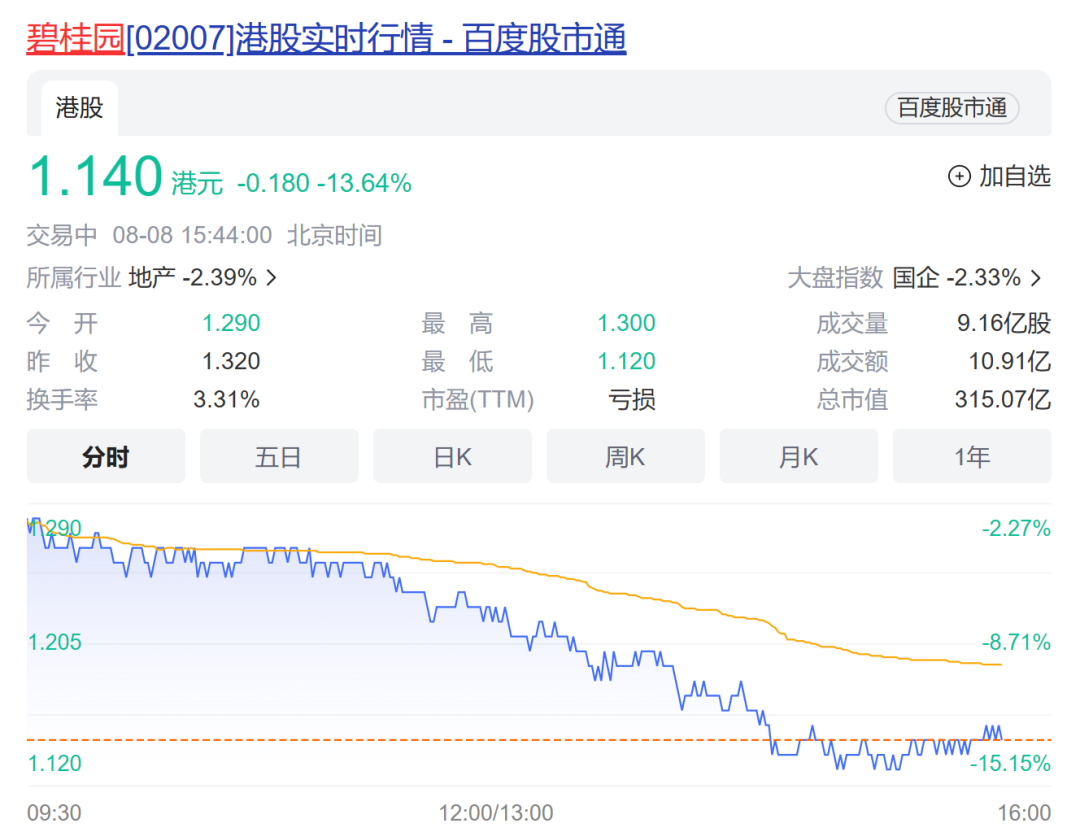Click the current price 1.140
The width and height of the screenshot is (1080, 832).
[x=96, y=176]
